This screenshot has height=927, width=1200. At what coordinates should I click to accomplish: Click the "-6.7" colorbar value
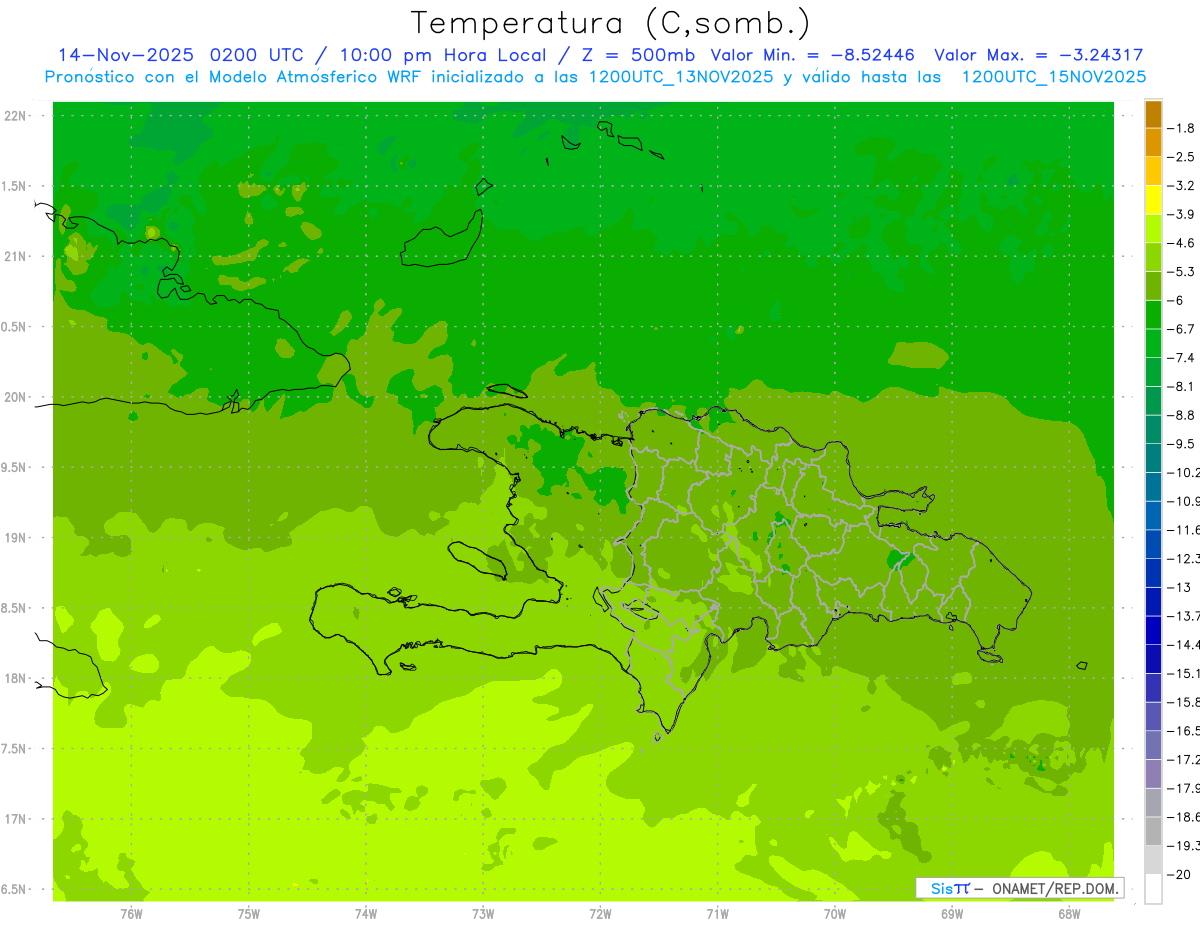(1181, 329)
